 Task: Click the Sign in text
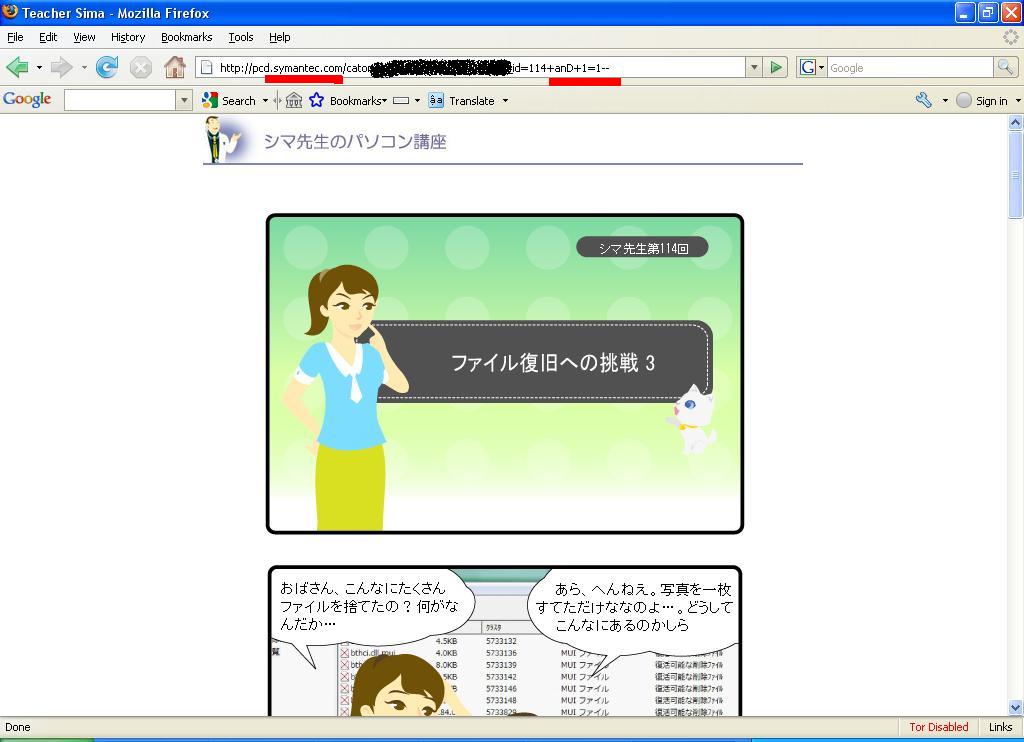click(x=991, y=101)
